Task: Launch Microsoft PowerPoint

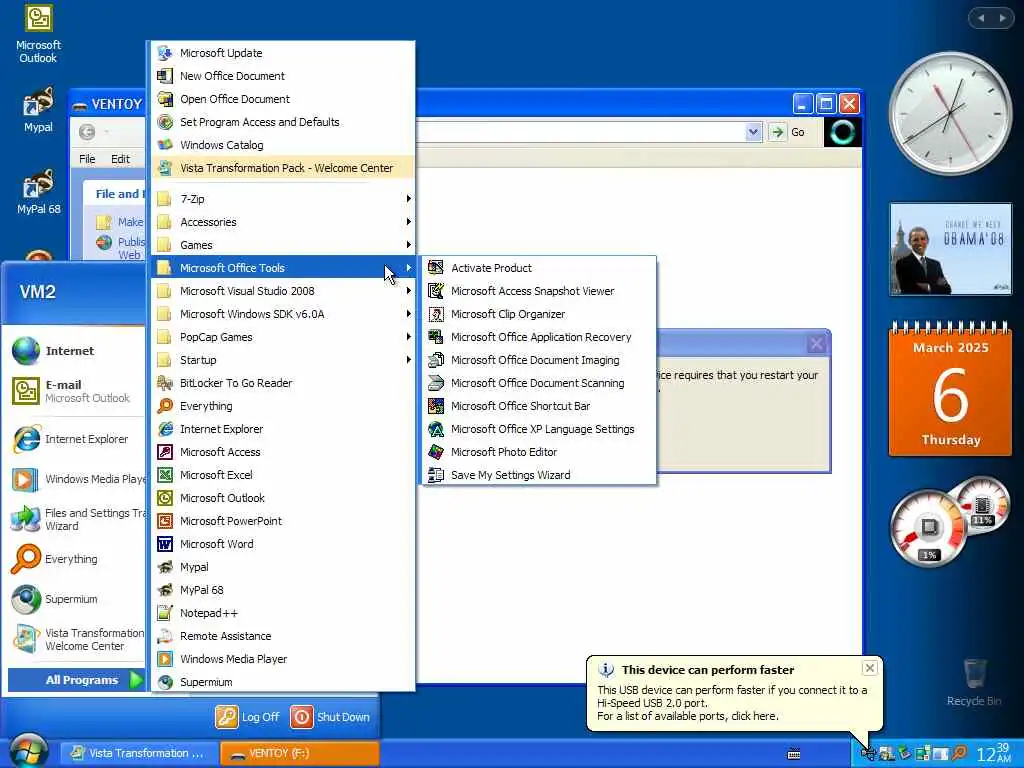Action: point(283,520)
